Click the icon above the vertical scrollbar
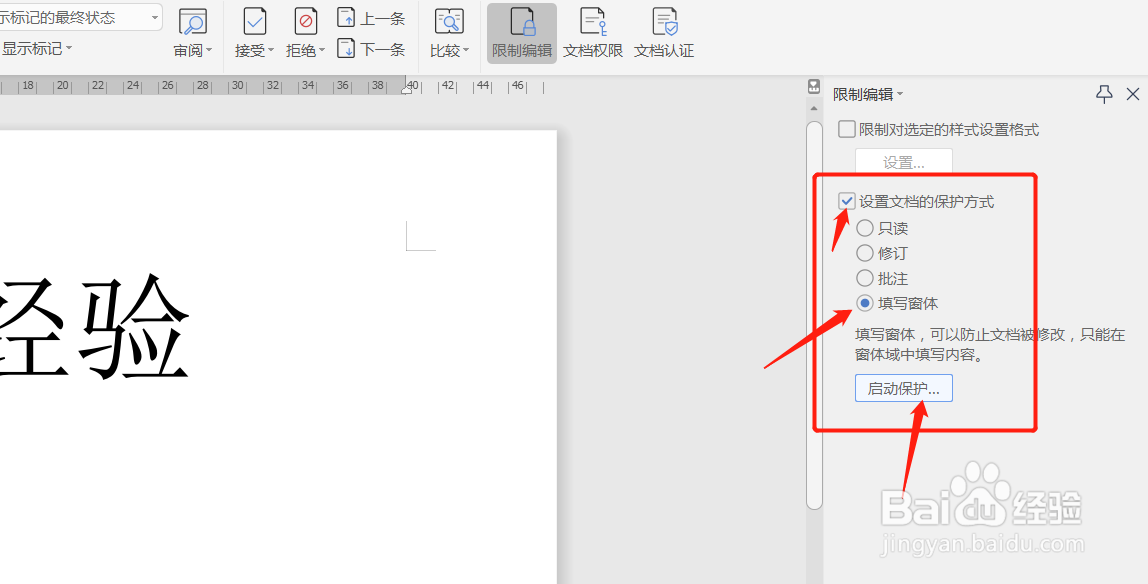The height and width of the screenshot is (584, 1148). click(x=814, y=86)
